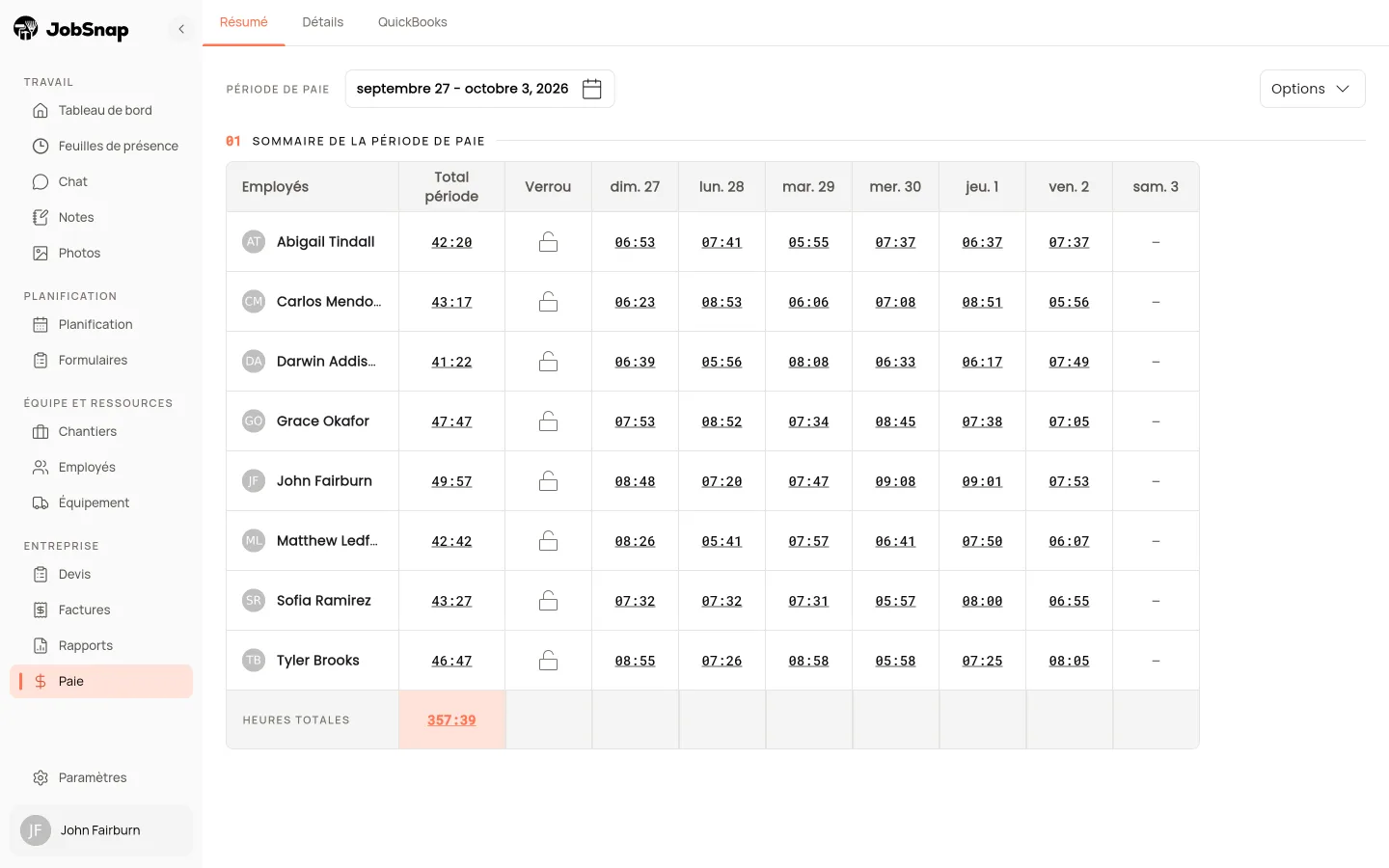Click John Fairburn's JF avatar at sidebar bottom

36,830
